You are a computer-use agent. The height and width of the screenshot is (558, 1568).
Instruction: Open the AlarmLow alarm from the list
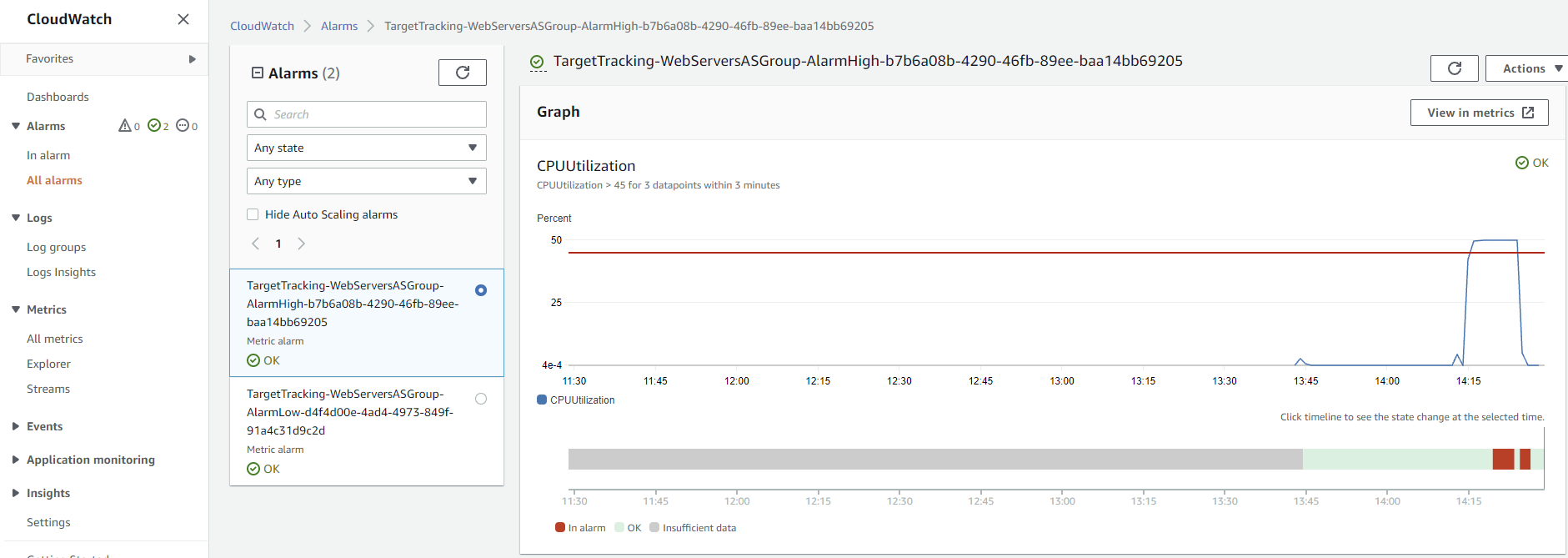(x=367, y=430)
